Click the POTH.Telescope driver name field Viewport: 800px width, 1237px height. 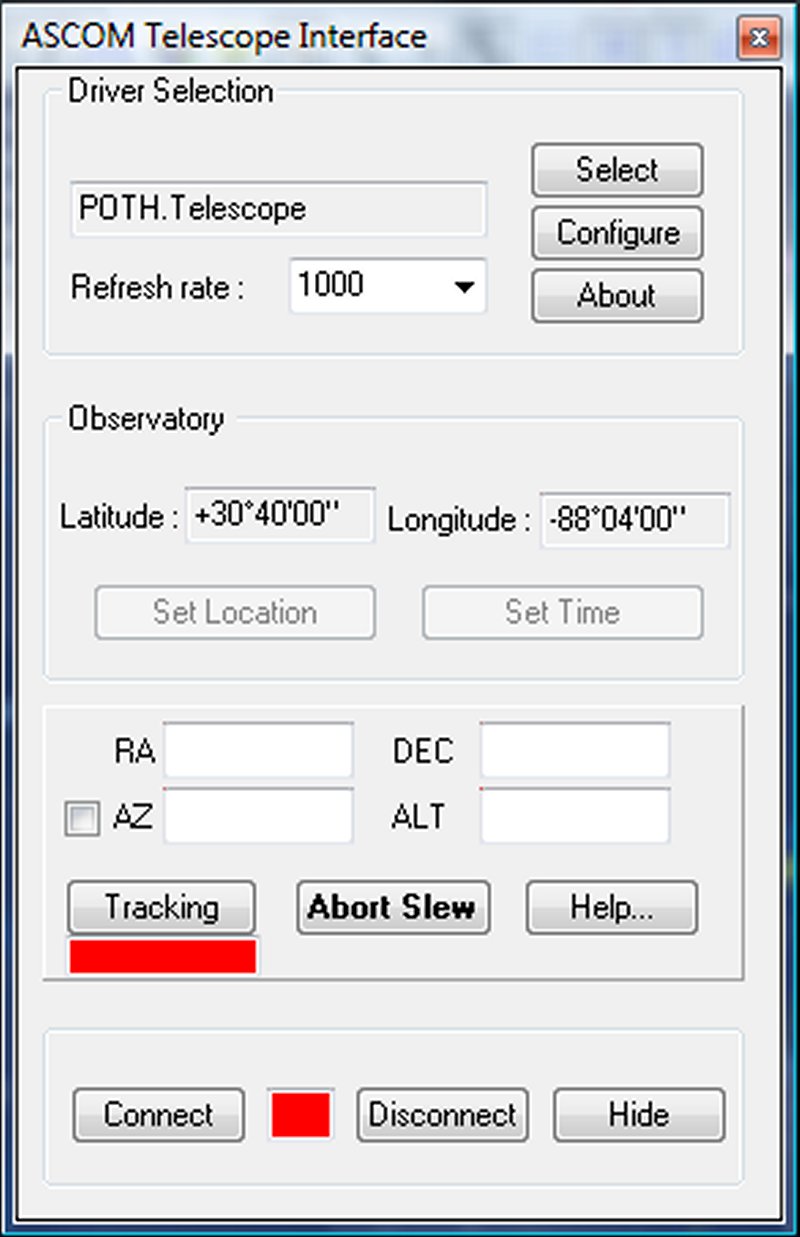278,209
